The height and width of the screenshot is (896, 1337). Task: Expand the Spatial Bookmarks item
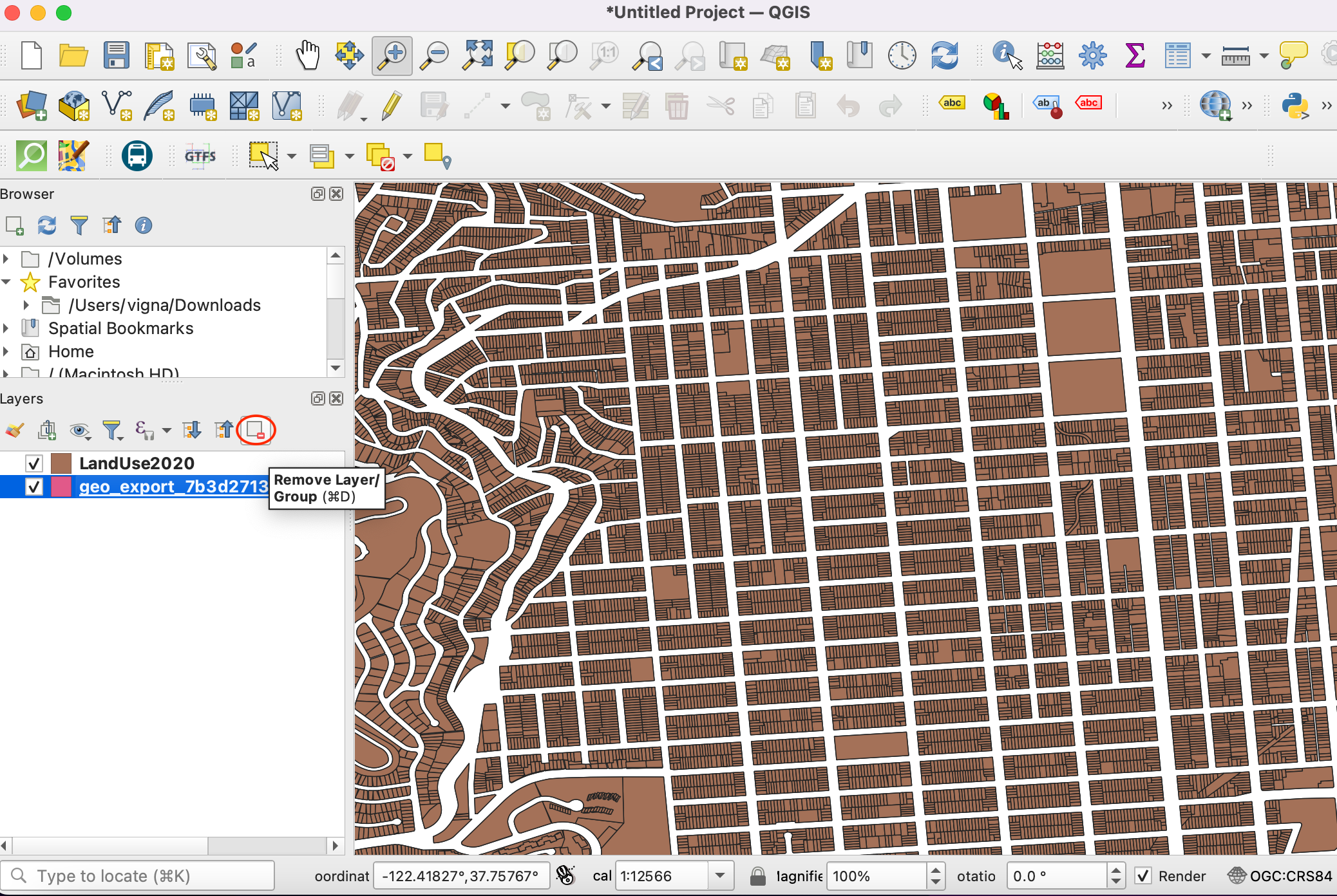(x=6, y=328)
